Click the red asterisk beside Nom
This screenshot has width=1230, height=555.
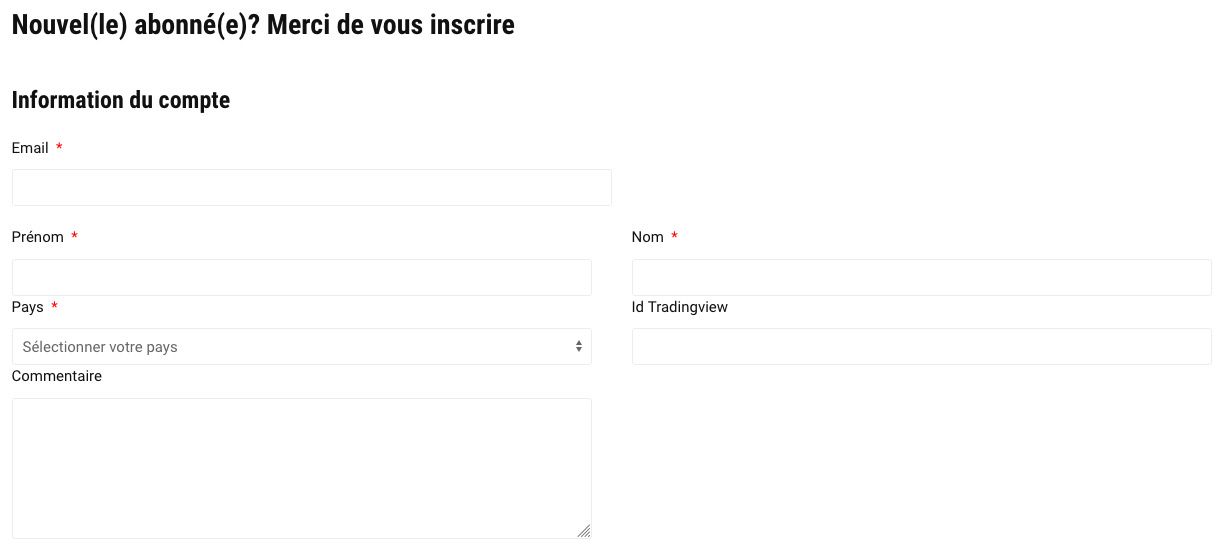click(x=674, y=237)
